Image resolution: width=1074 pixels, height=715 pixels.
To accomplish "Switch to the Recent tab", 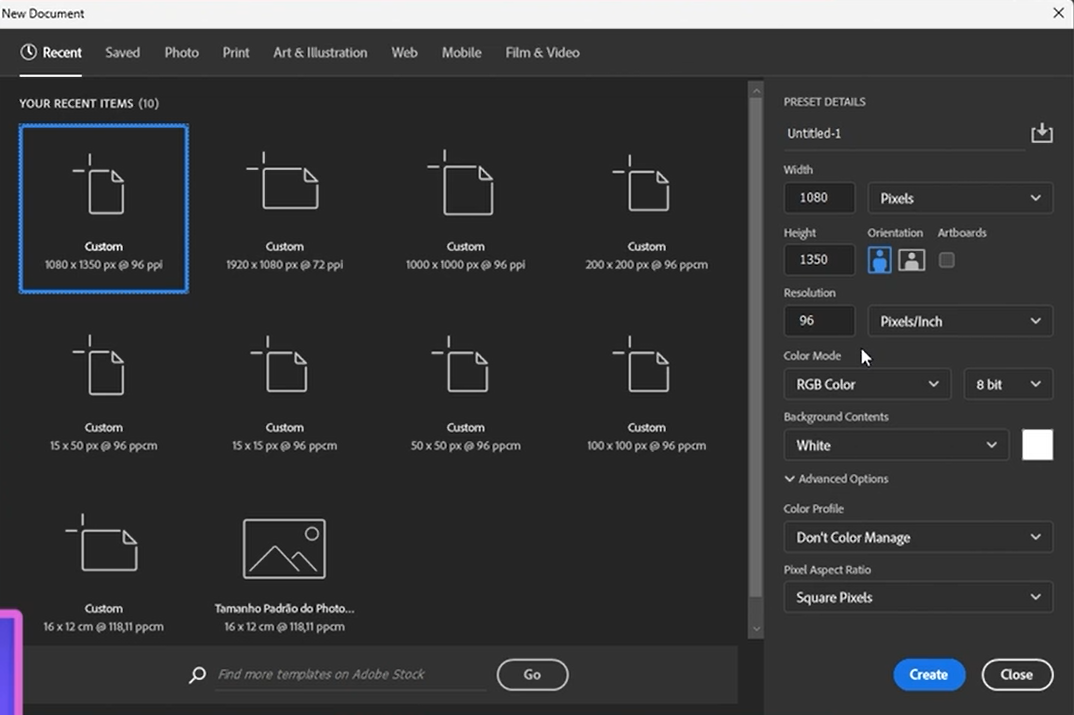I will click(51, 53).
